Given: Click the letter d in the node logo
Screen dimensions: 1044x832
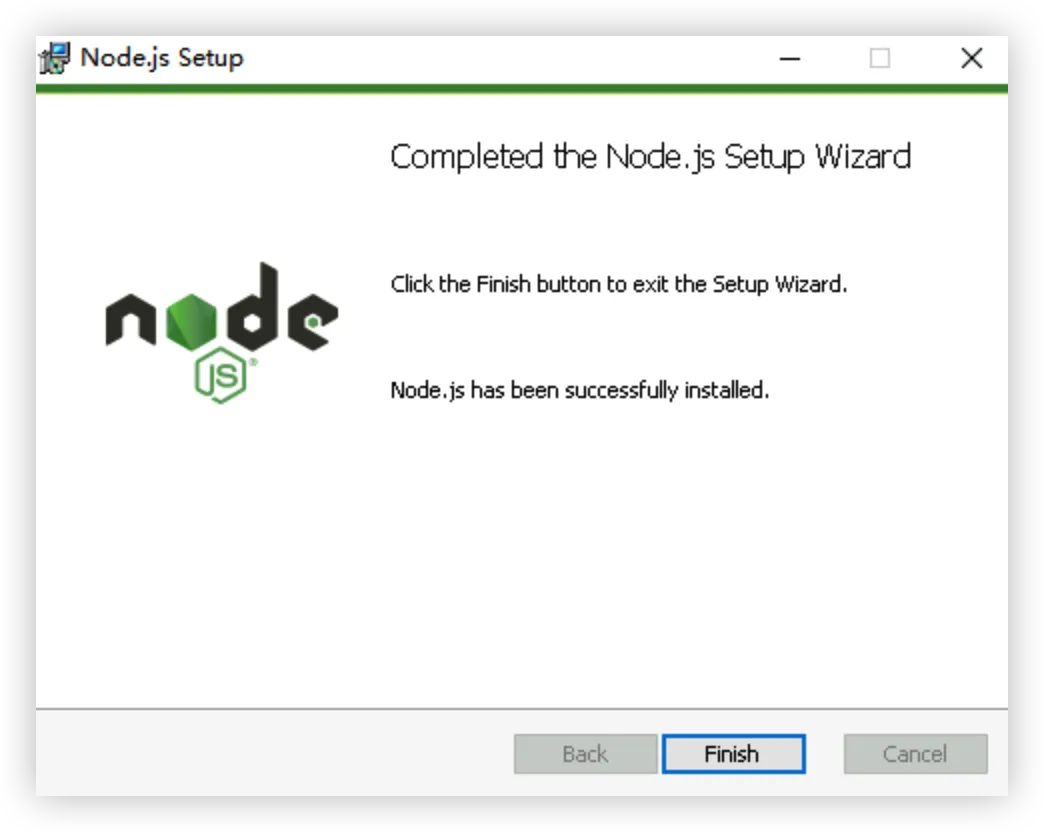Looking at the screenshot, I should point(252,306).
